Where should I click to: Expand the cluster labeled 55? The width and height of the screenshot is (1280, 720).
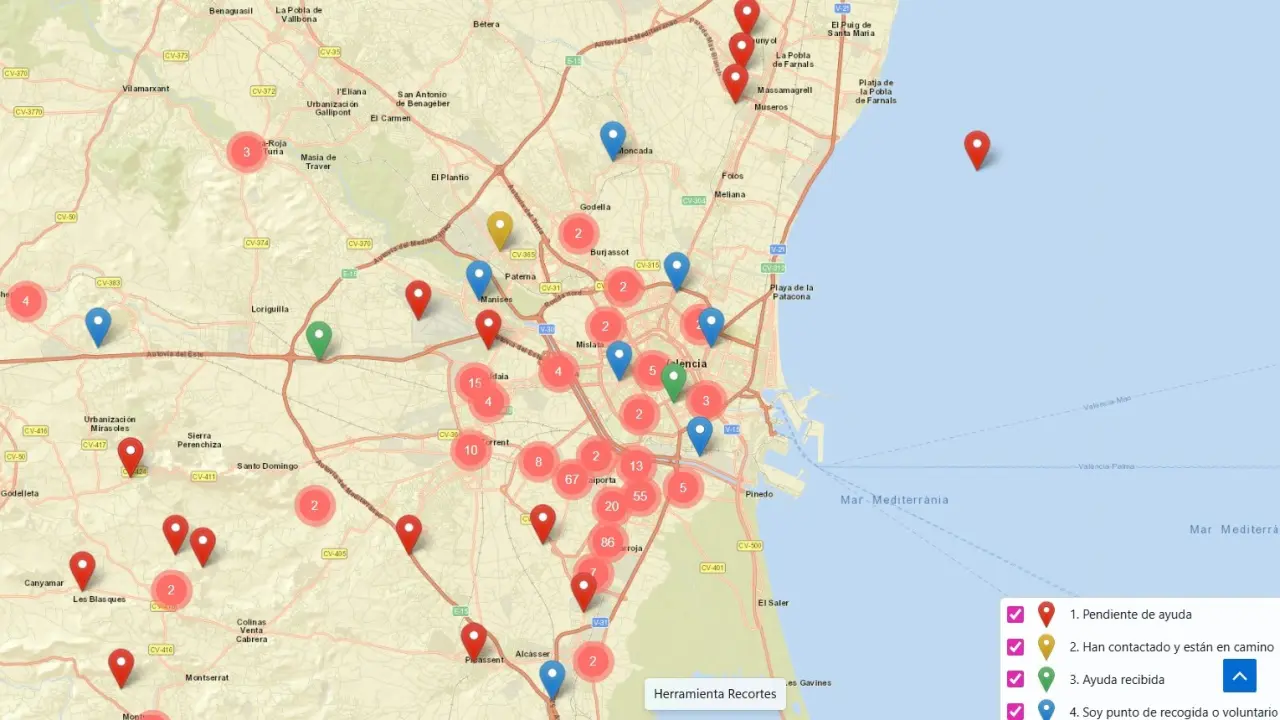(x=640, y=496)
